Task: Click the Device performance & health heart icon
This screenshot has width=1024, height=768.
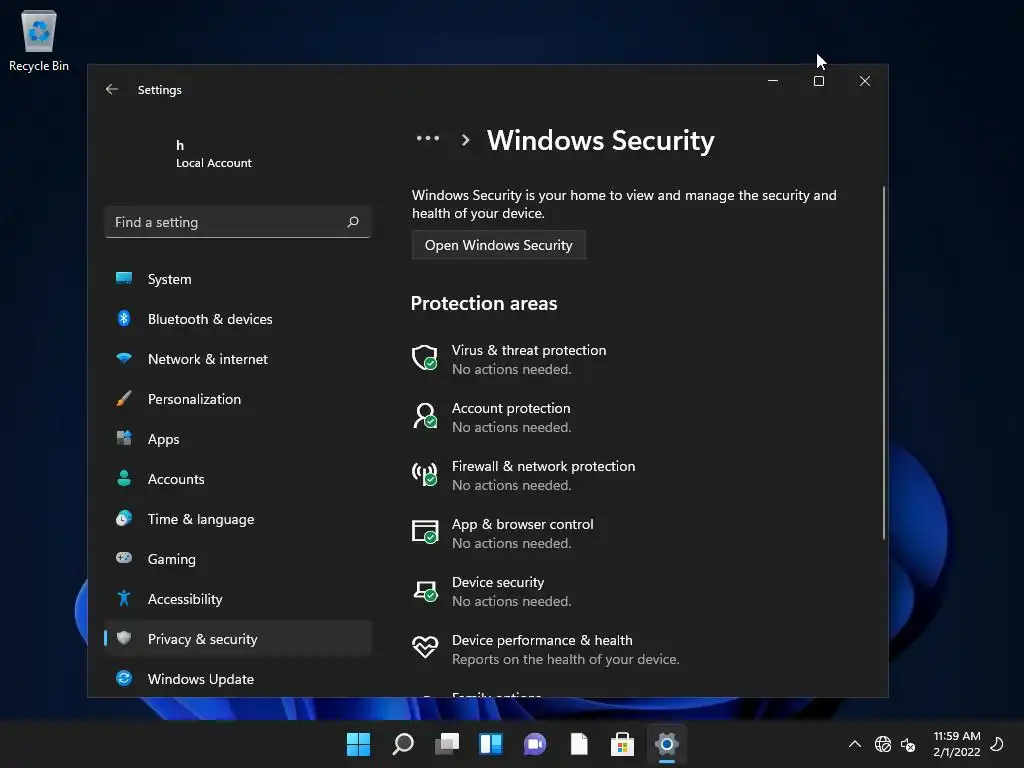Action: (424, 647)
